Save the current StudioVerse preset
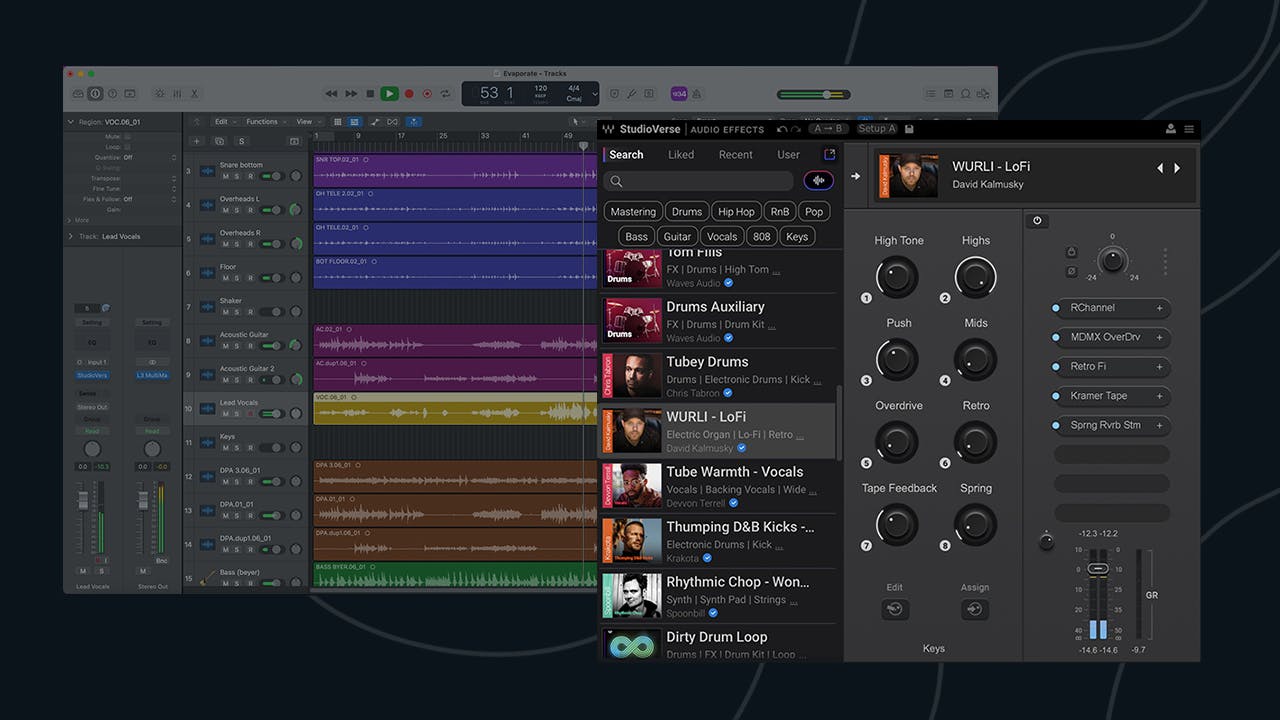Image resolution: width=1280 pixels, height=720 pixels. pyautogui.click(x=909, y=129)
